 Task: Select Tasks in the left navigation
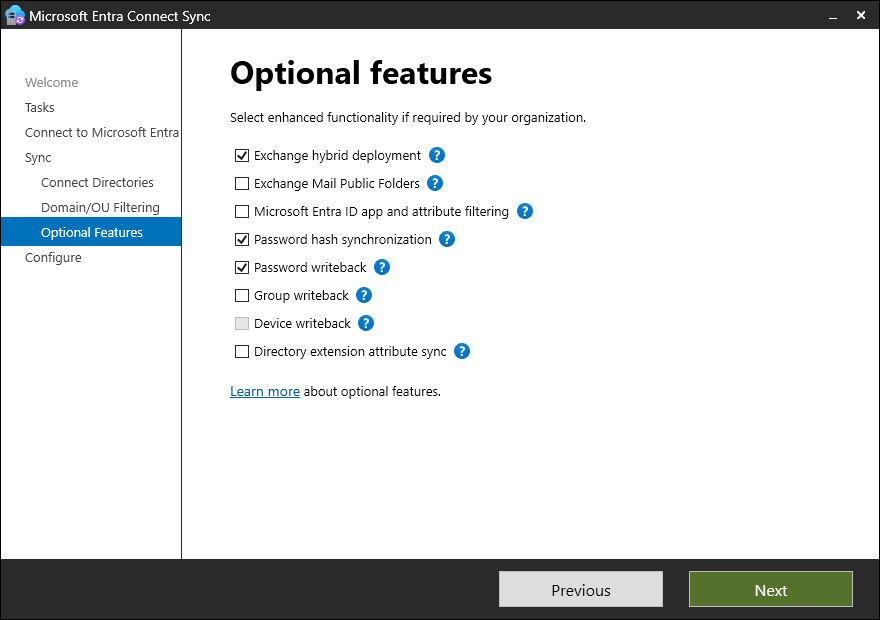(x=40, y=108)
